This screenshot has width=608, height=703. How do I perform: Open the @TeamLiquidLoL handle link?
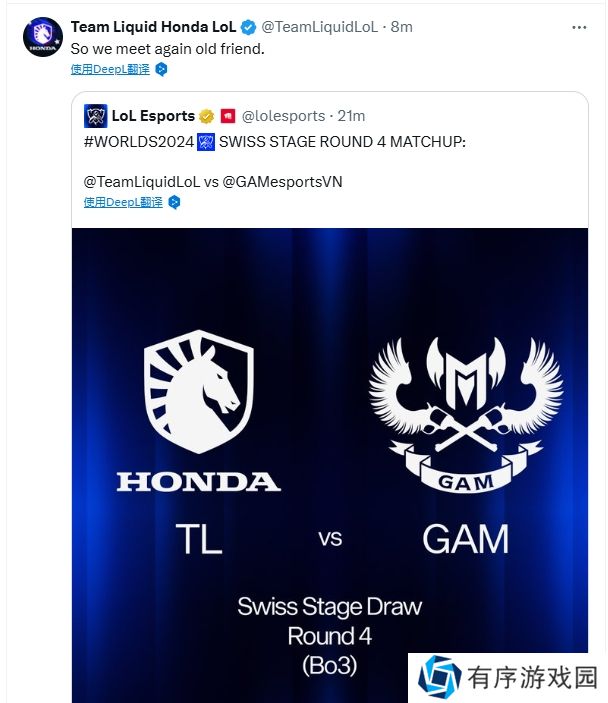point(319,27)
